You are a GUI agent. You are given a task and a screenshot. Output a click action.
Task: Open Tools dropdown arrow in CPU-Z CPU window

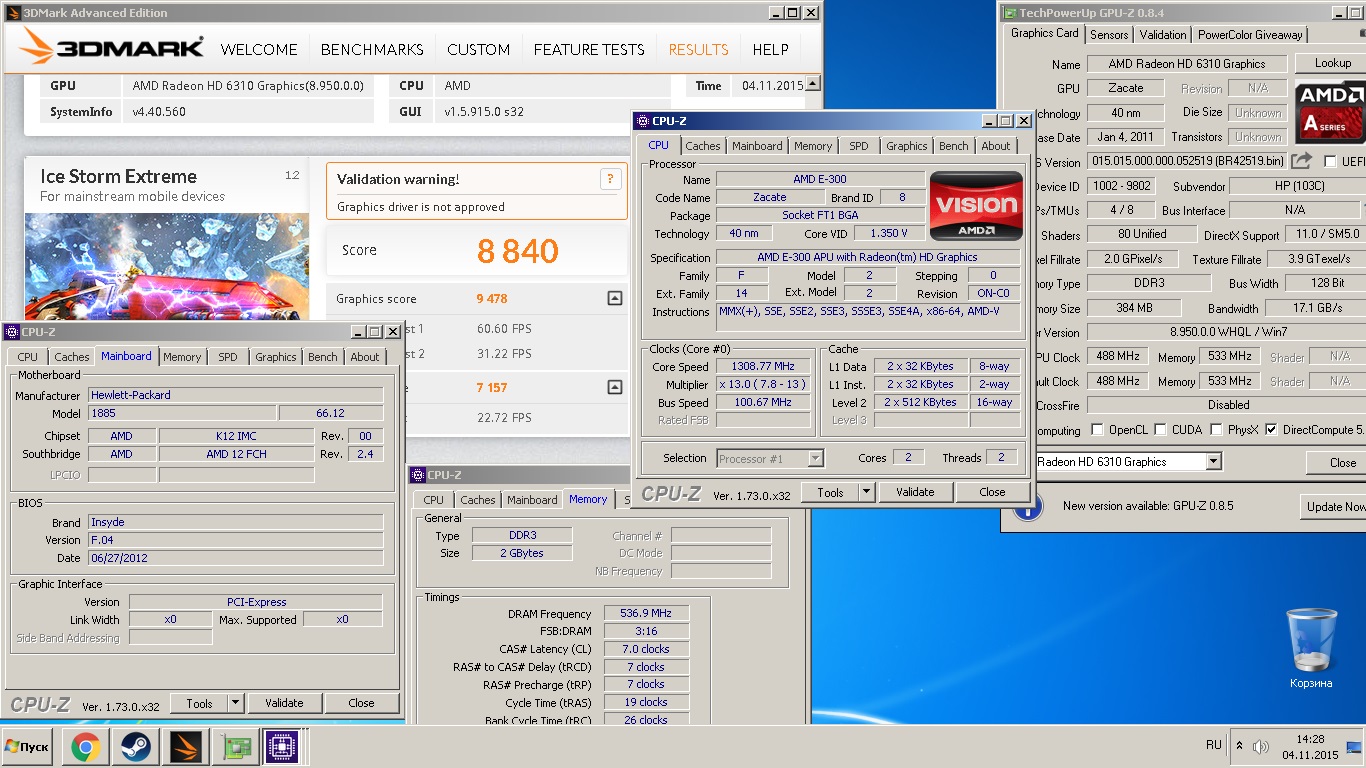pos(866,492)
